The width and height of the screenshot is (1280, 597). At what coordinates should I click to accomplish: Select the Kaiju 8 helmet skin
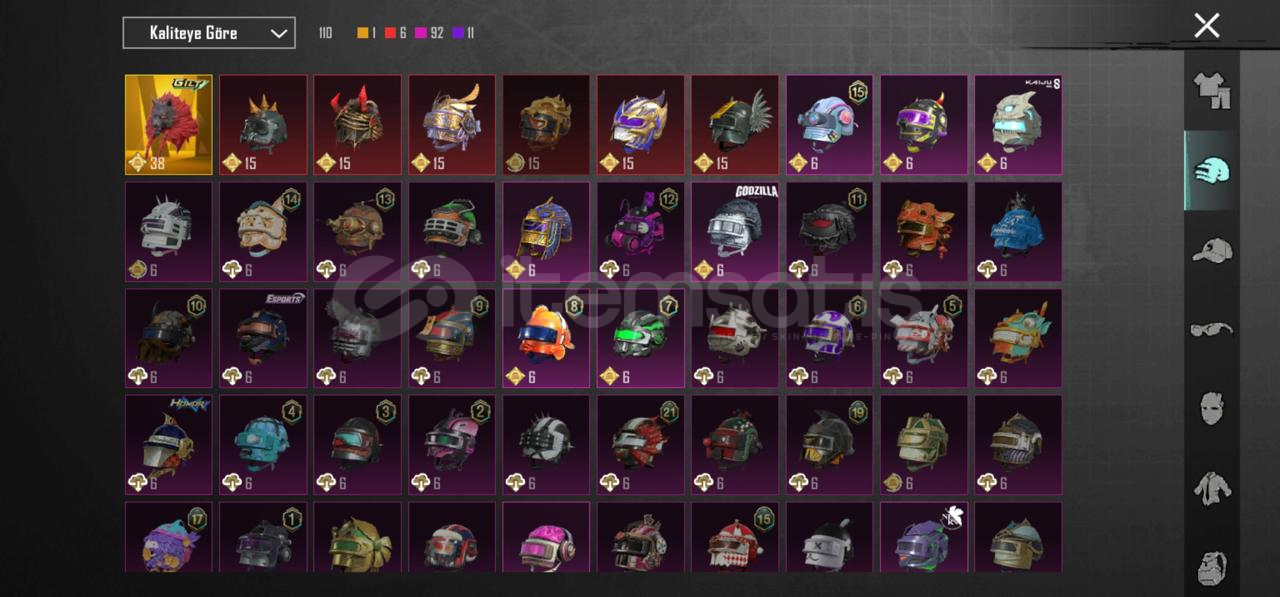point(1018,125)
